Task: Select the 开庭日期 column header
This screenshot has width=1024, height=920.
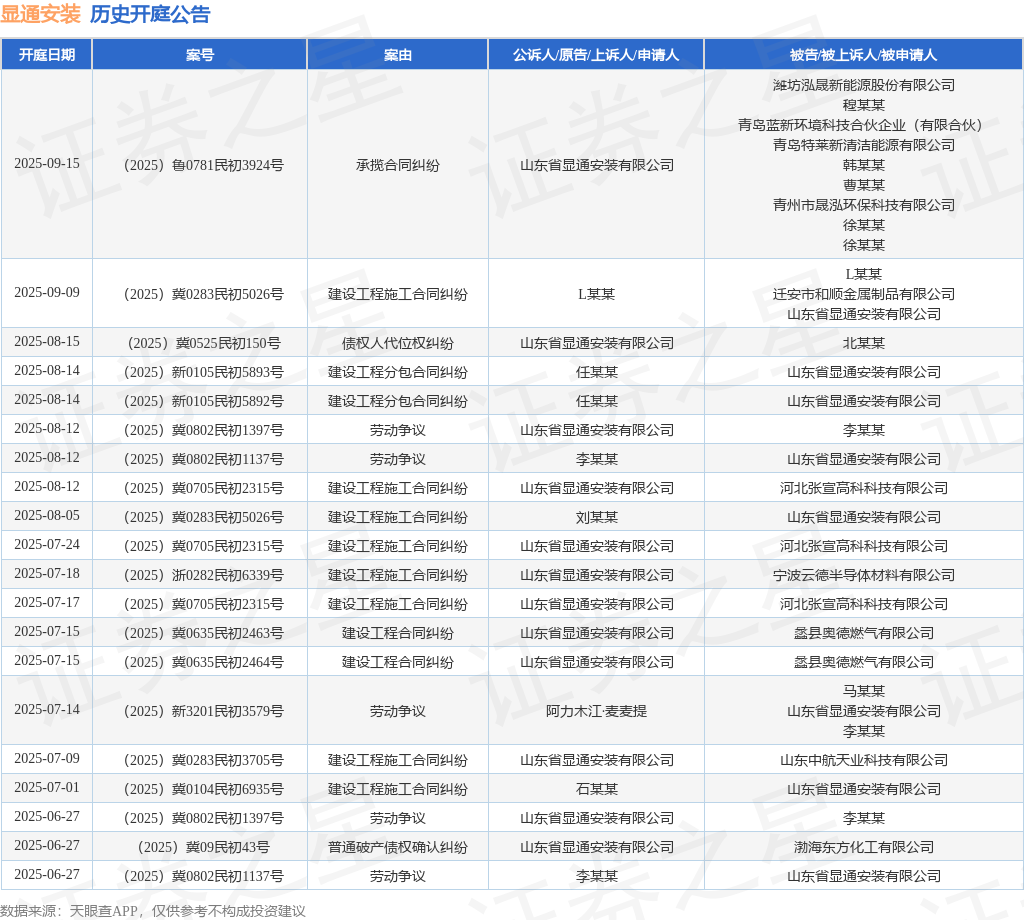Action: (46, 55)
